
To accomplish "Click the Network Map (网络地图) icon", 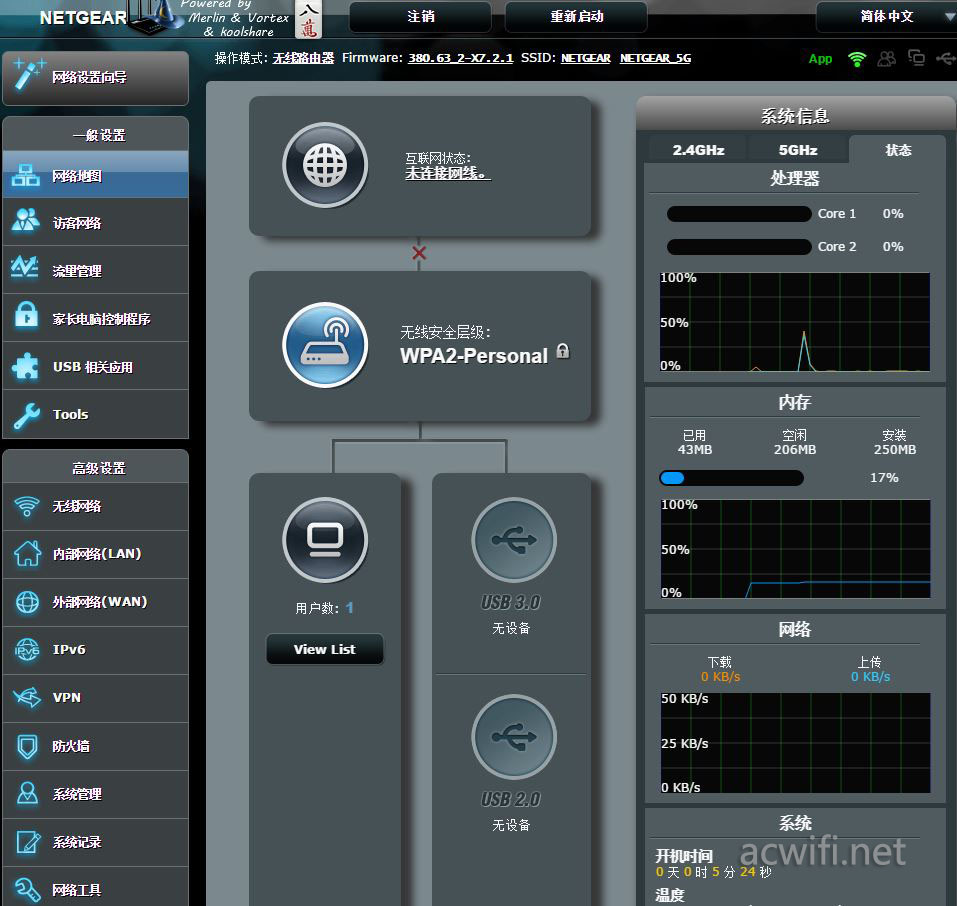I will (26, 175).
